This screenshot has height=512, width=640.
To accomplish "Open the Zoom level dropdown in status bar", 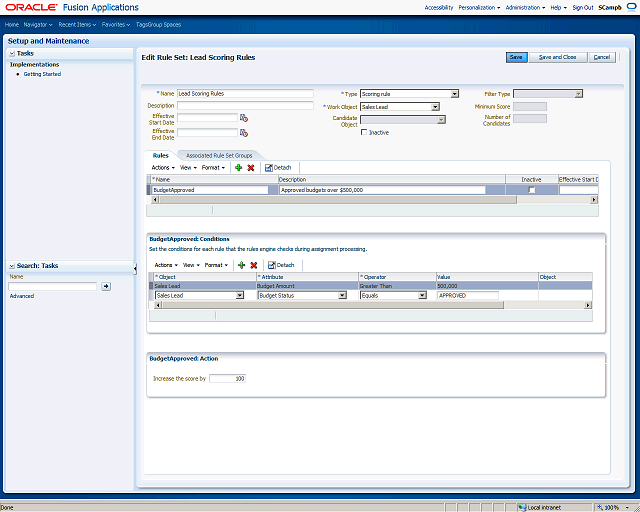I will pos(627,508).
